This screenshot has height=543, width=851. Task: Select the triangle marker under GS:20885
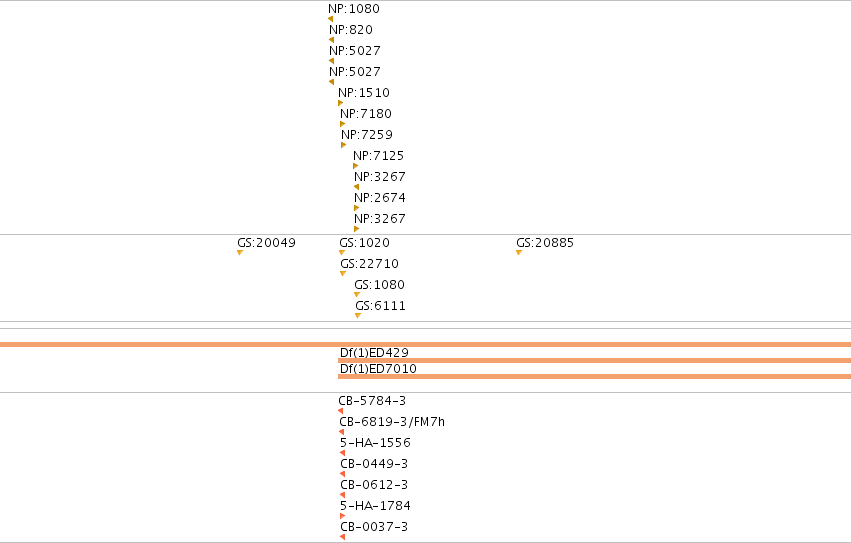(x=519, y=252)
